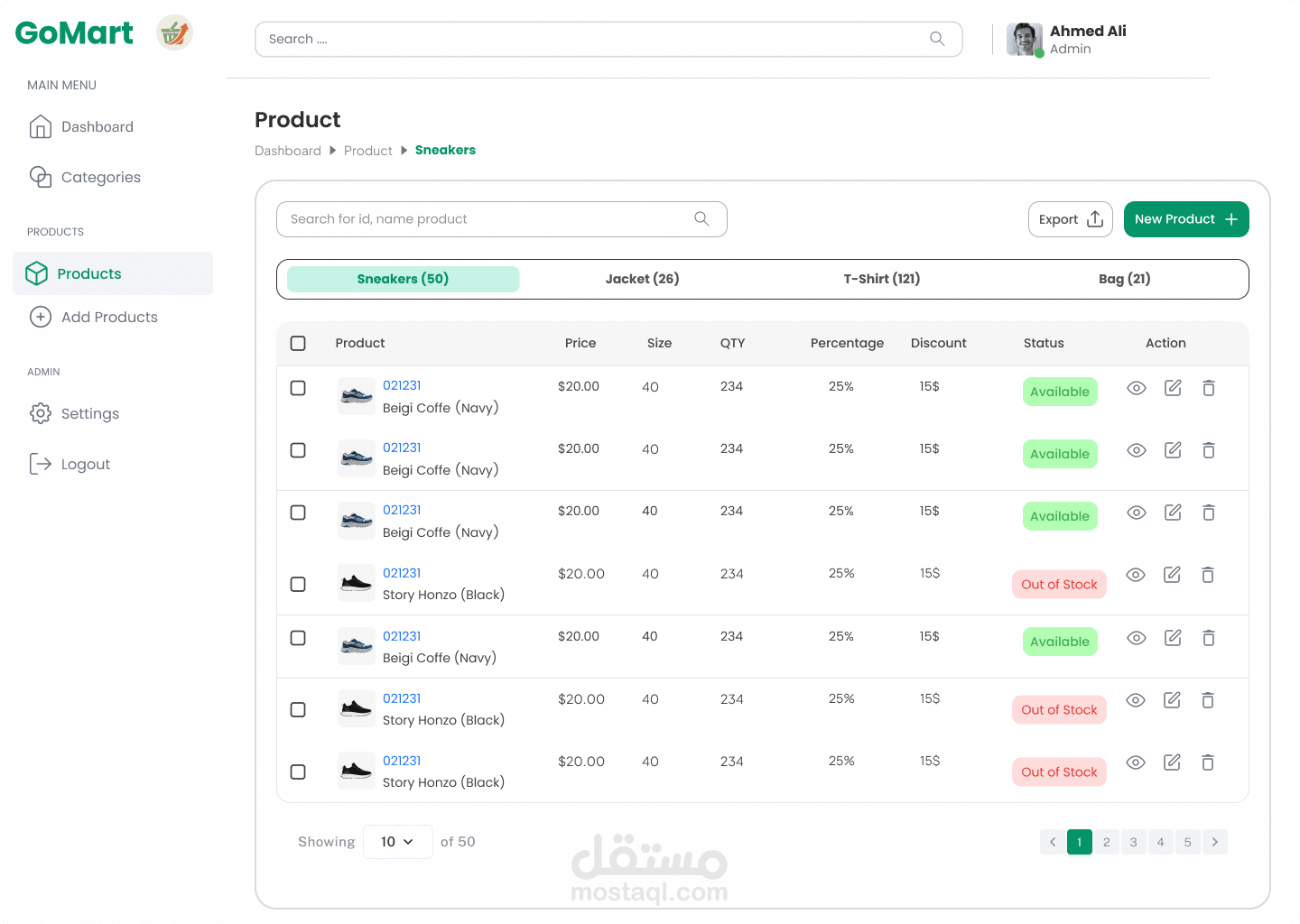Screen dimensions: 1300x924
Task: Click the edit icon in the third row
Action: [1173, 513]
